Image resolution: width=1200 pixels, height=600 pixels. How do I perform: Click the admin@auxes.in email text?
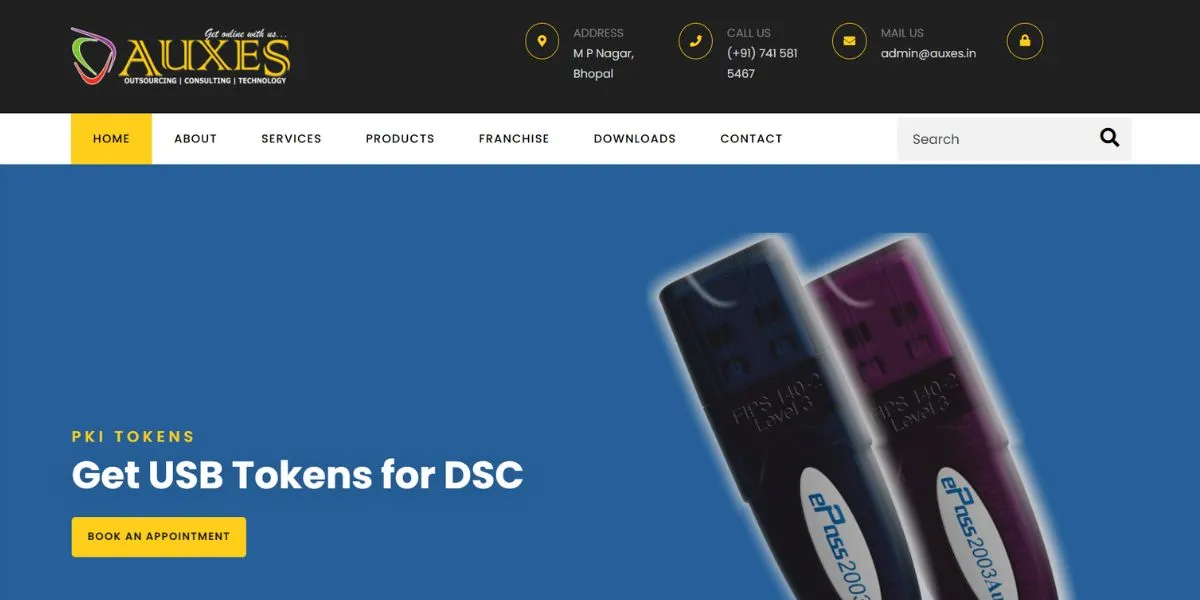(928, 53)
